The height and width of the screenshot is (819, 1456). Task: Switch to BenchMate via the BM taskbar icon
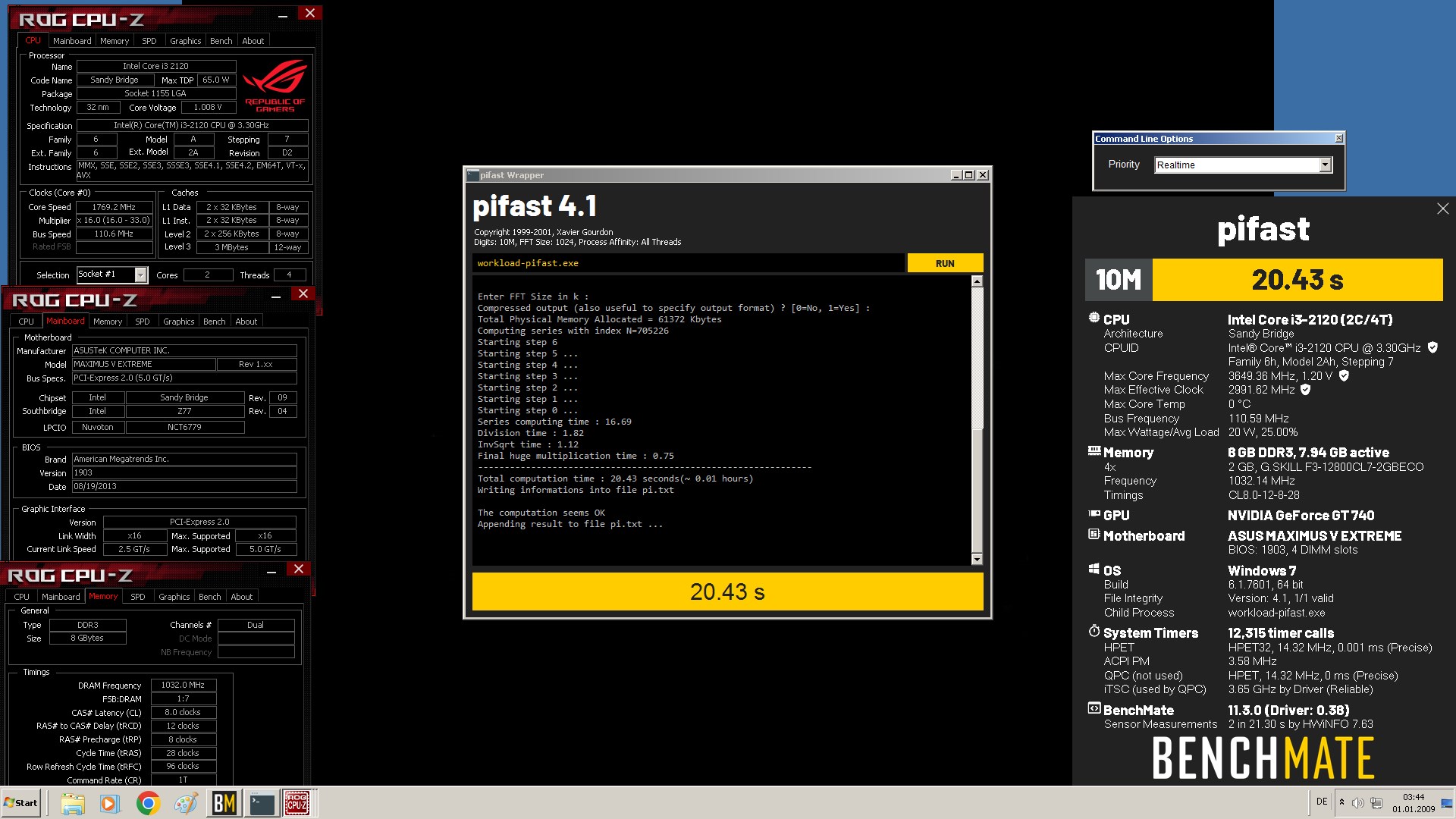224,803
